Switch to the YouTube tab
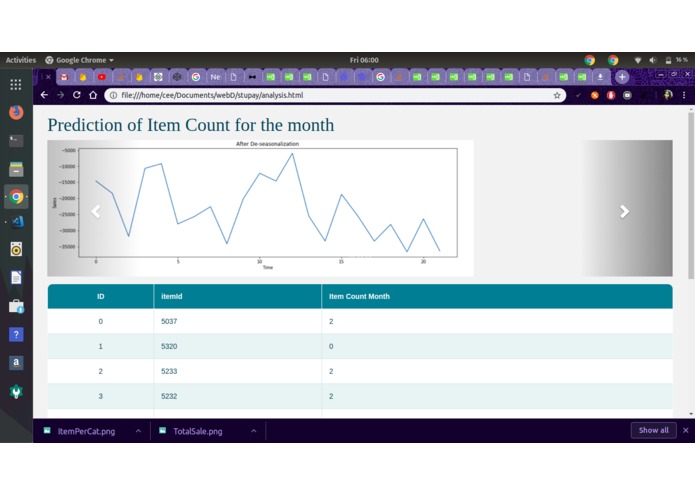Screen dimensions: 695x494 (x=102, y=77)
